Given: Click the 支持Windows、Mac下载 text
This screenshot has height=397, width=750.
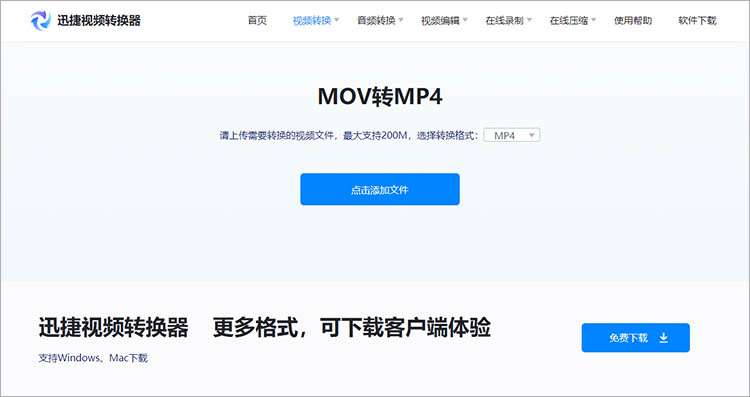Looking at the screenshot, I should coord(93,358).
